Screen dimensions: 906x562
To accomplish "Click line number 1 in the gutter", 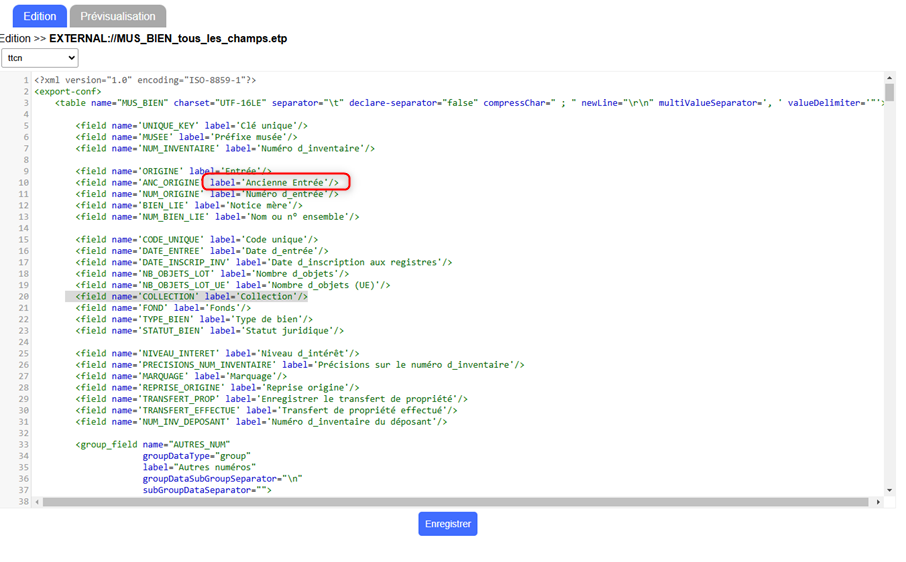I will click(26, 80).
